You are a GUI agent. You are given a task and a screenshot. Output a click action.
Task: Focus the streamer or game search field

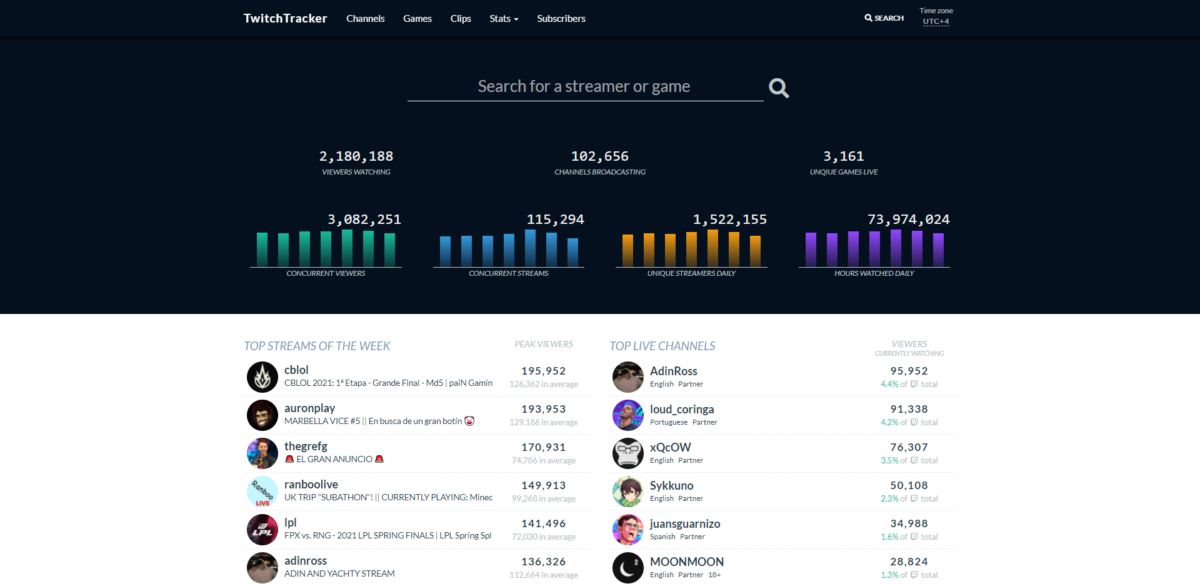tap(585, 86)
